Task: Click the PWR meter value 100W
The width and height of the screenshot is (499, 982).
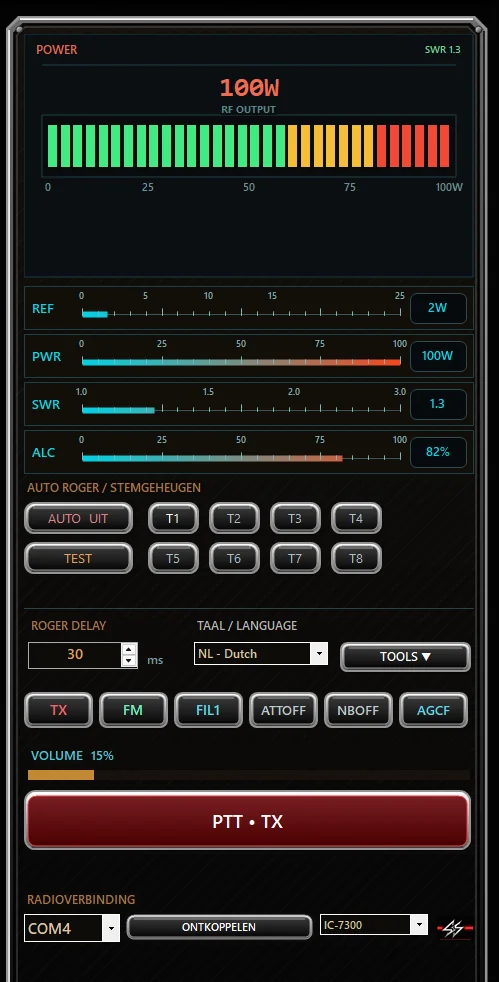Action: [x=438, y=356]
